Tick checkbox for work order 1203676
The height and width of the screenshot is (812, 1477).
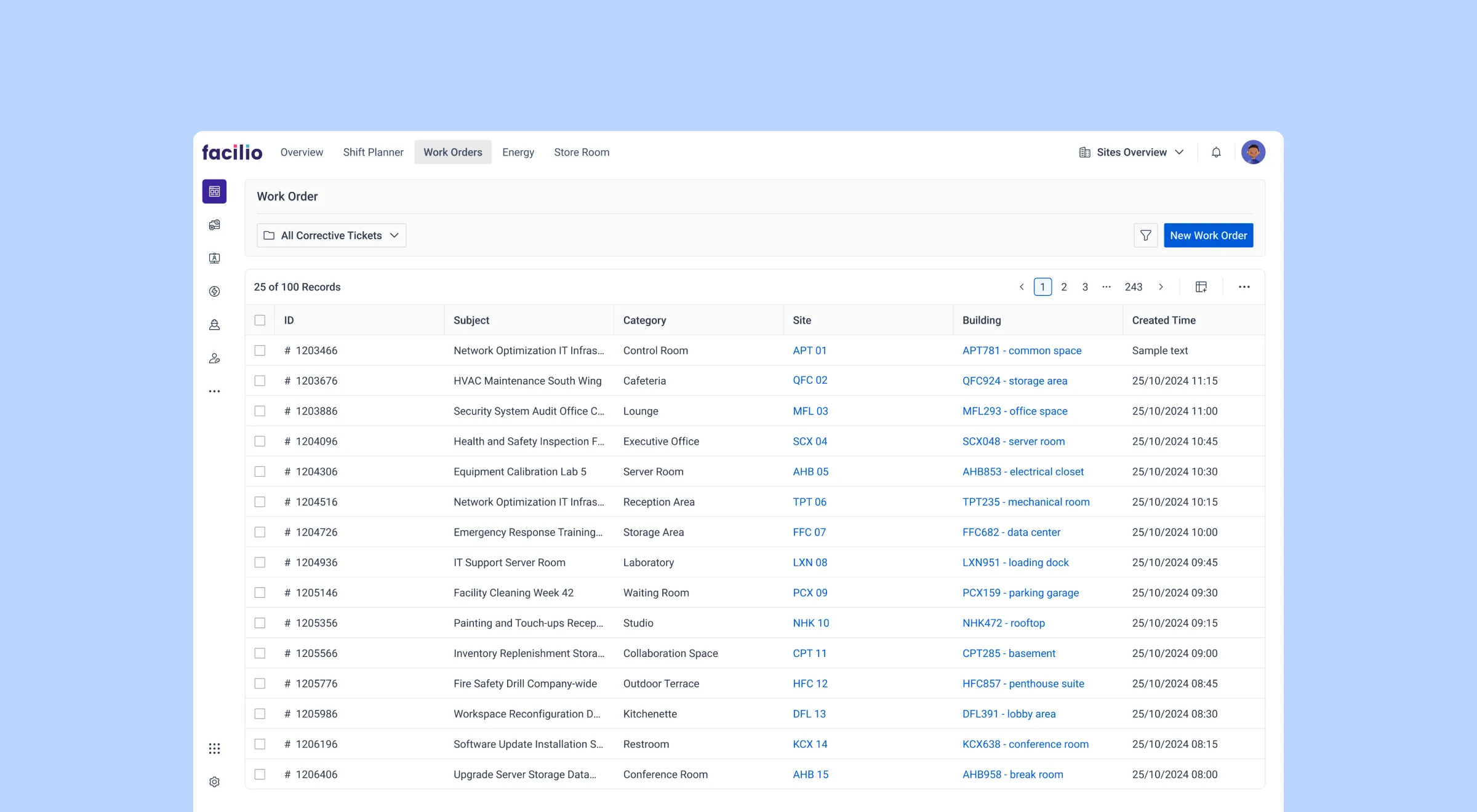tap(260, 381)
